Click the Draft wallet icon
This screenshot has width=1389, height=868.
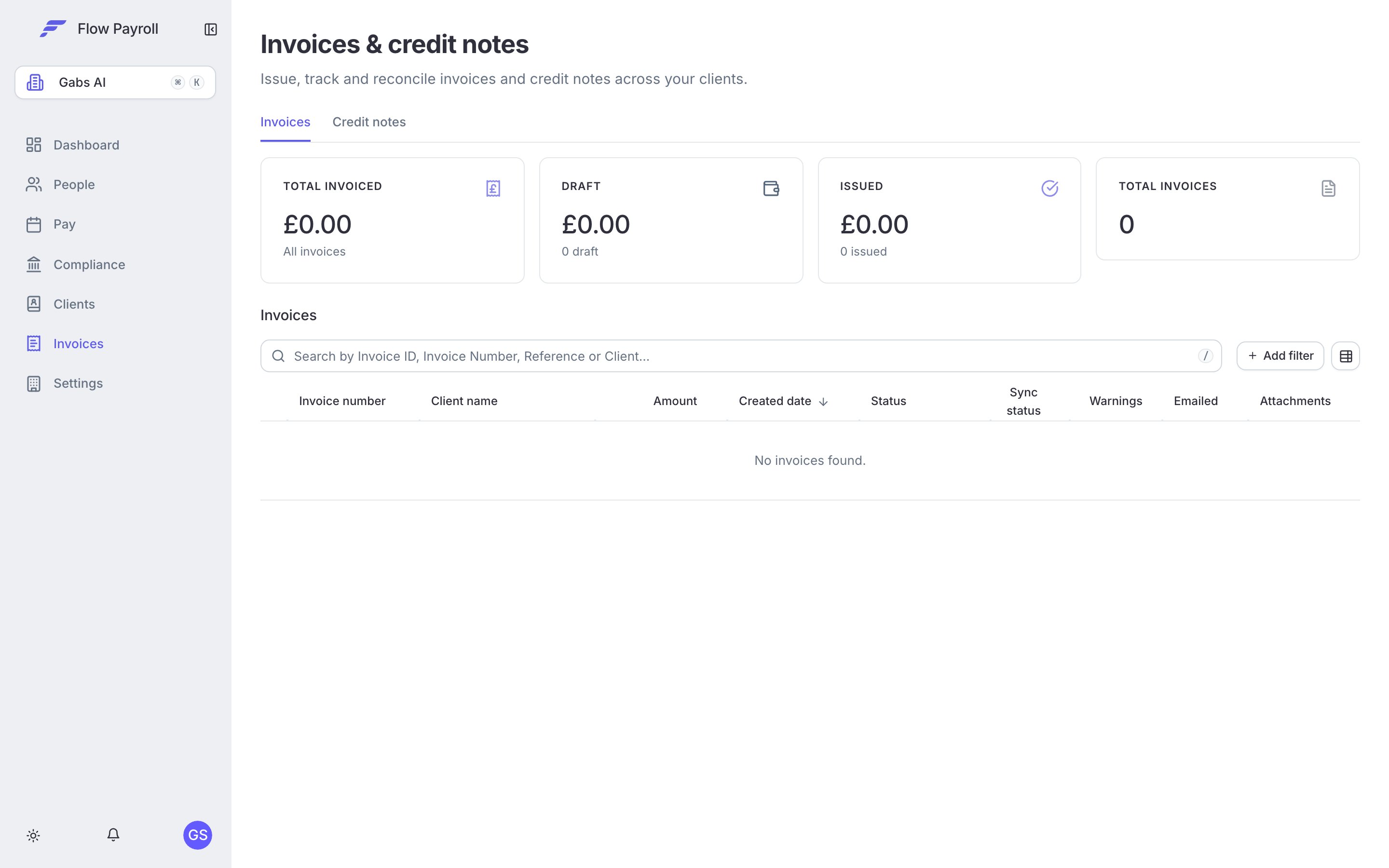[x=771, y=188]
